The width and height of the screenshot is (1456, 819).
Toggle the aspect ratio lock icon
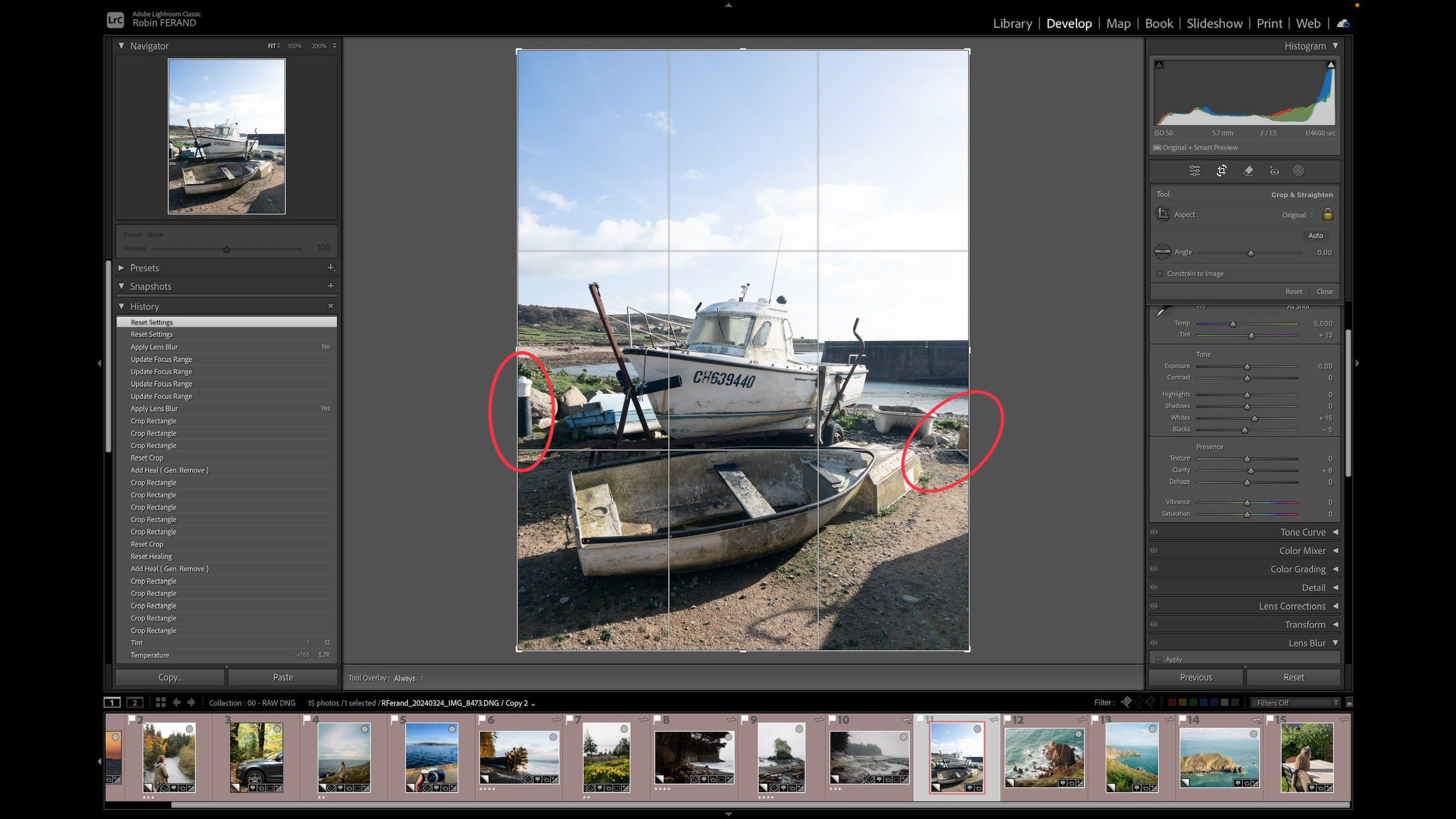pos(1328,214)
